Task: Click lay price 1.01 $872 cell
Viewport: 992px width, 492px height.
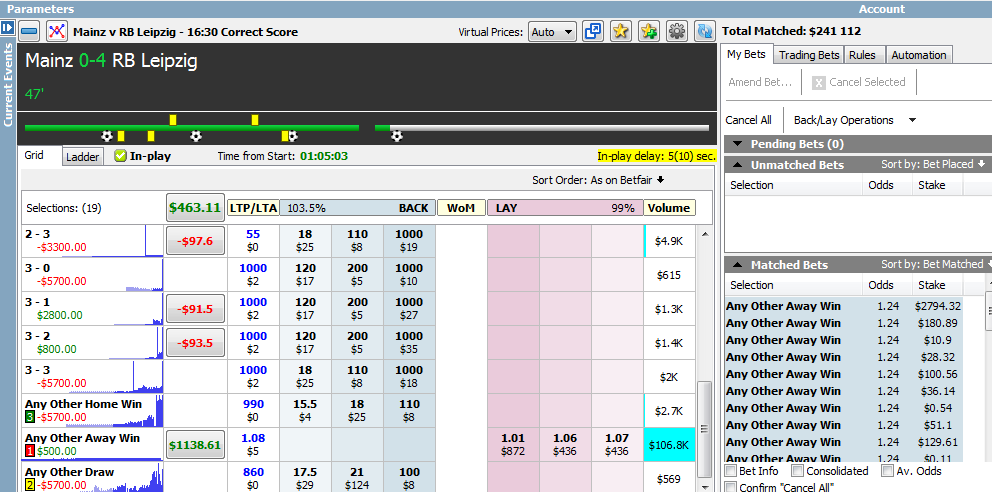Action: click(513, 445)
